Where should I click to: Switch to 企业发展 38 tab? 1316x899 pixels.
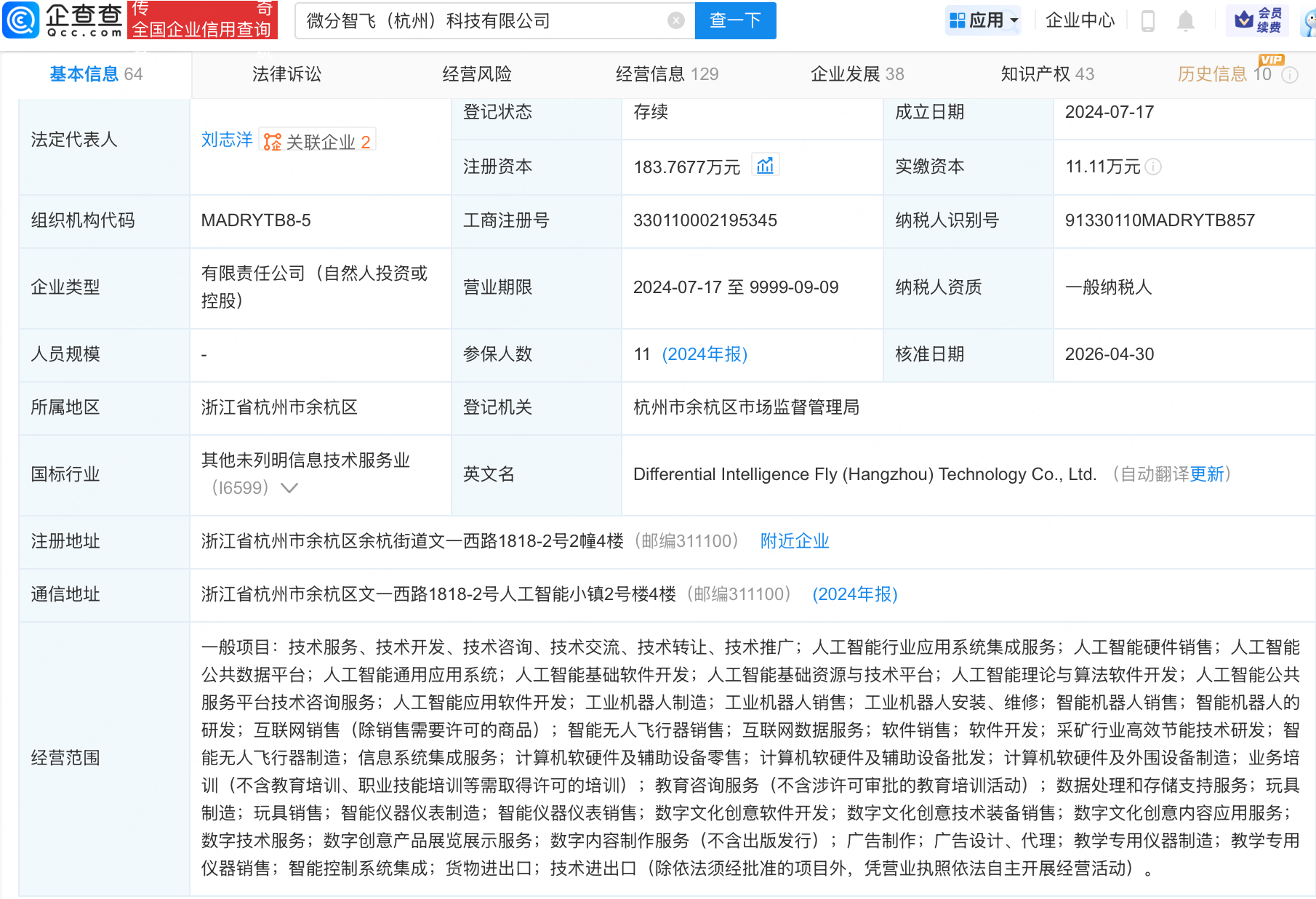click(857, 74)
